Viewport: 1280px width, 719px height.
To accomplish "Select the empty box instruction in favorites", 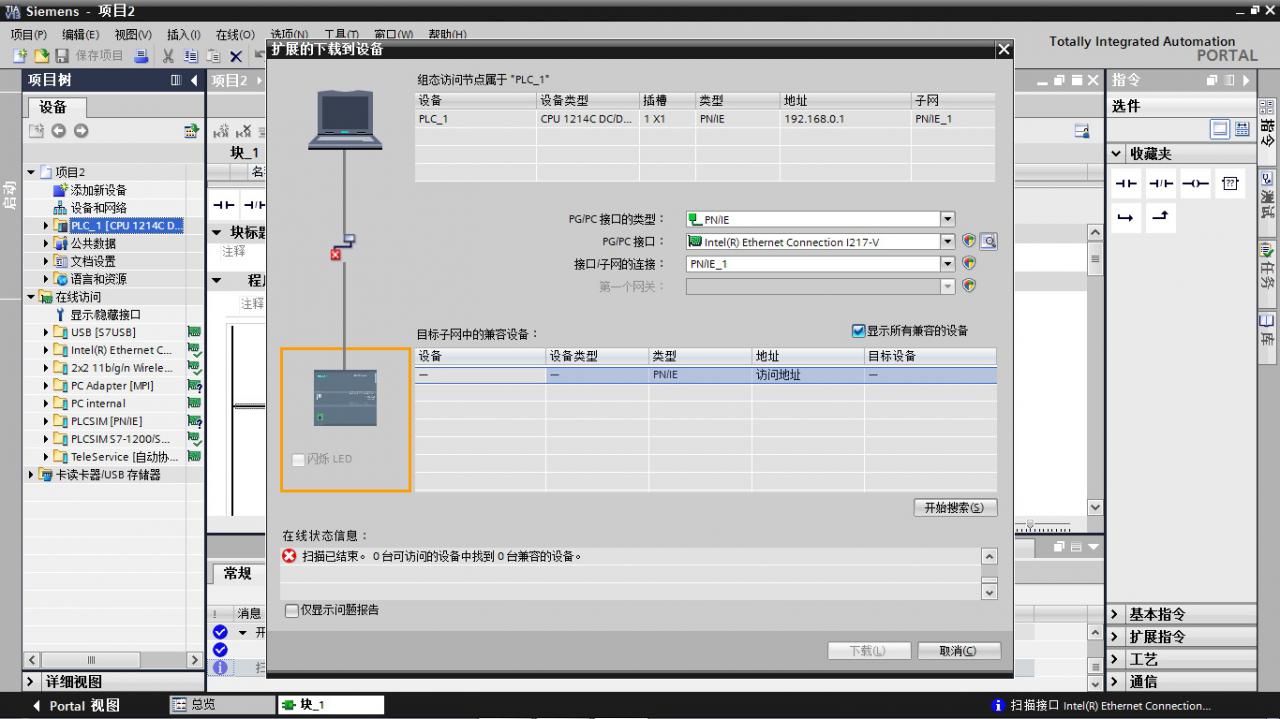I will coord(1230,184).
